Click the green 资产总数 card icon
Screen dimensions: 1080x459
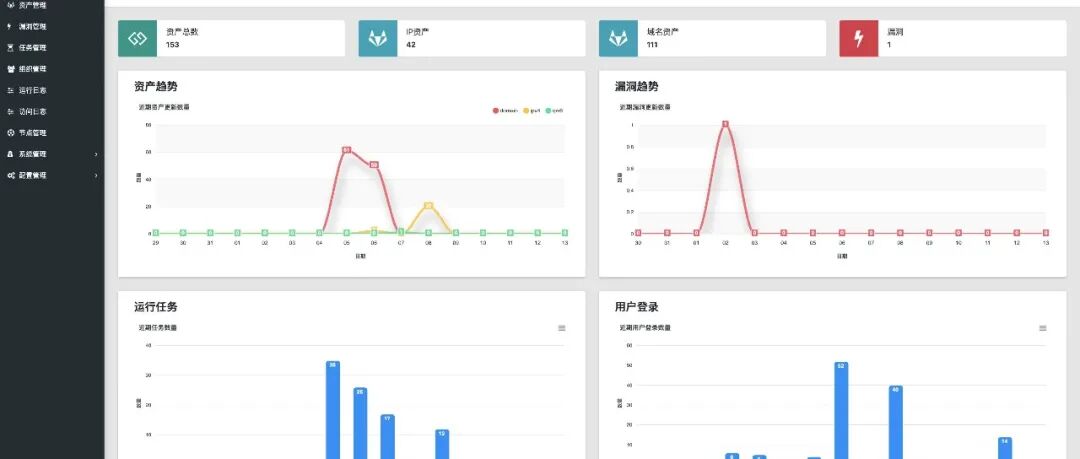point(137,39)
